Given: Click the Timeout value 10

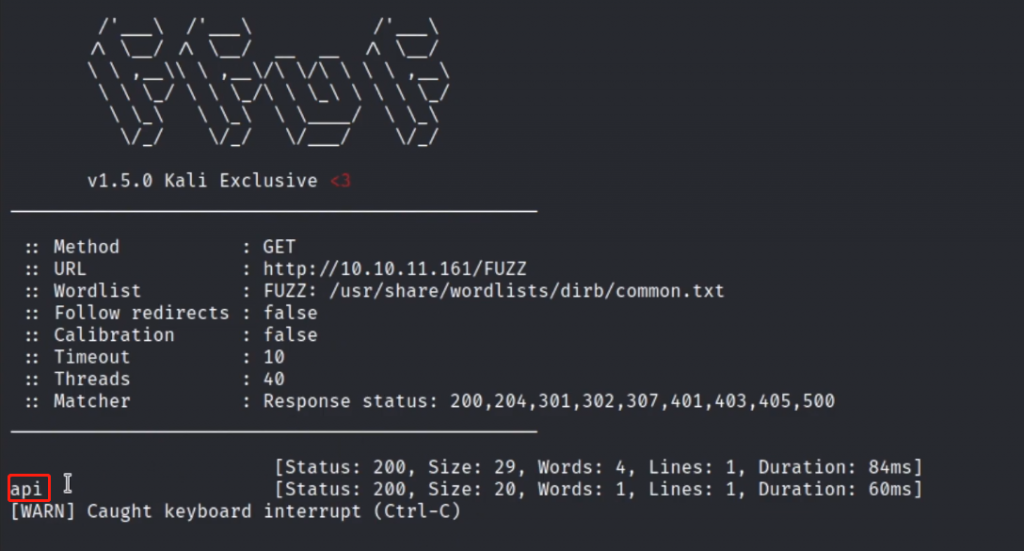Looking at the screenshot, I should click(x=273, y=357).
